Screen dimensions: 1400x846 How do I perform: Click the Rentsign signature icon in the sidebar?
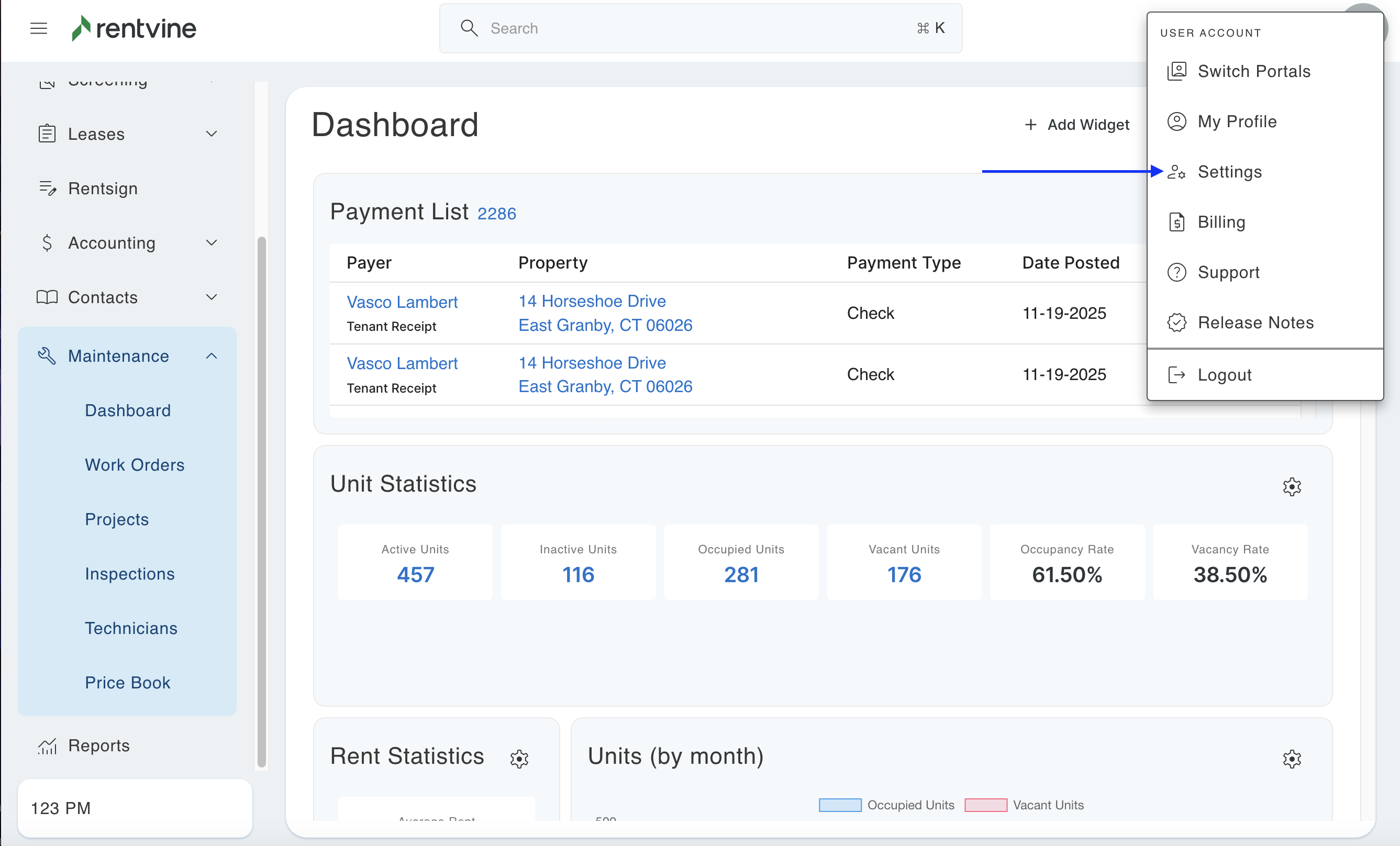[47, 188]
